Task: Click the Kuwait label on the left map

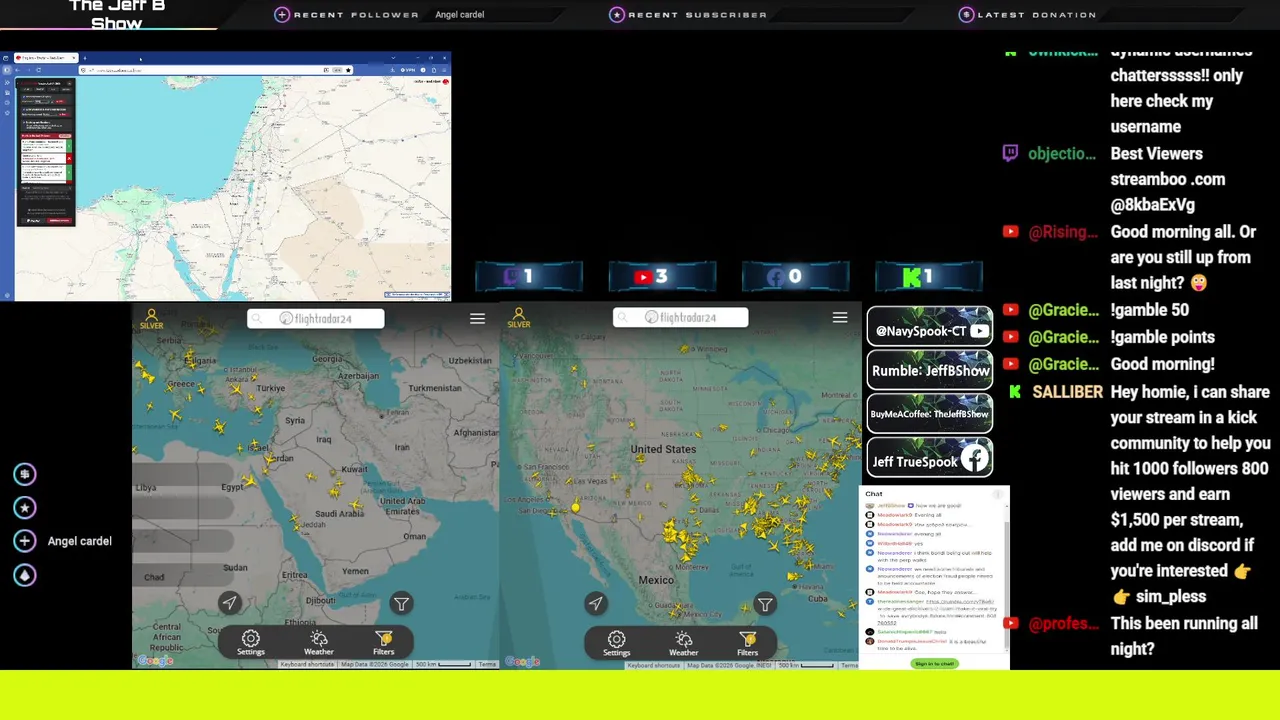Action: pyautogui.click(x=354, y=469)
